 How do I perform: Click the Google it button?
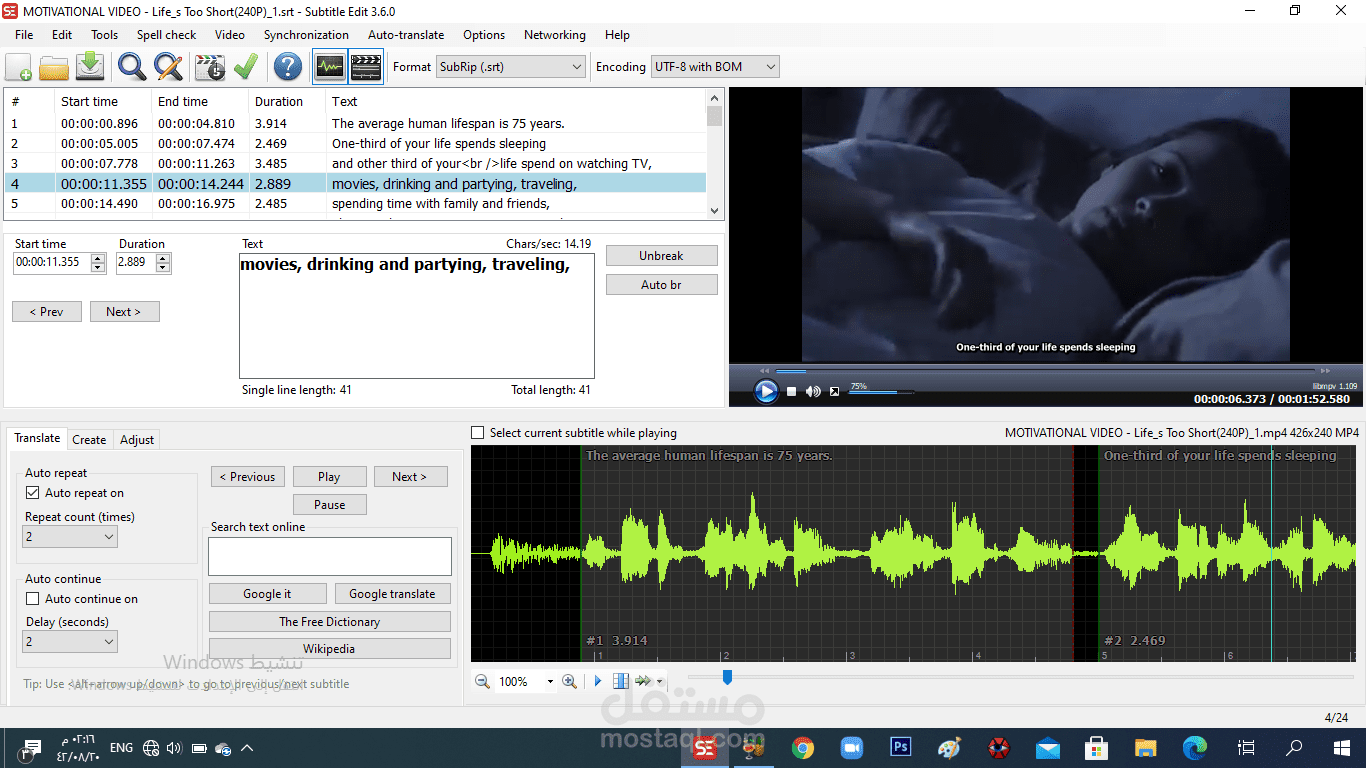click(267, 594)
